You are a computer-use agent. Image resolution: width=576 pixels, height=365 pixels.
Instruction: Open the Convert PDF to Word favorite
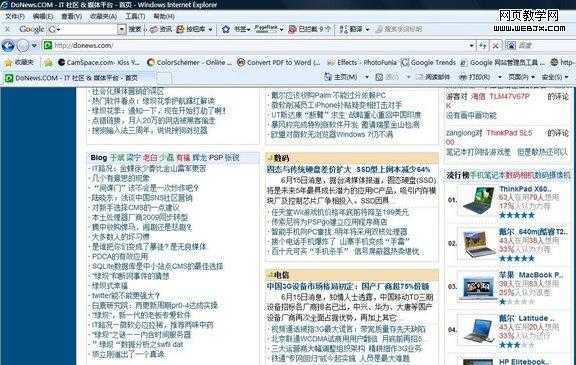point(278,62)
